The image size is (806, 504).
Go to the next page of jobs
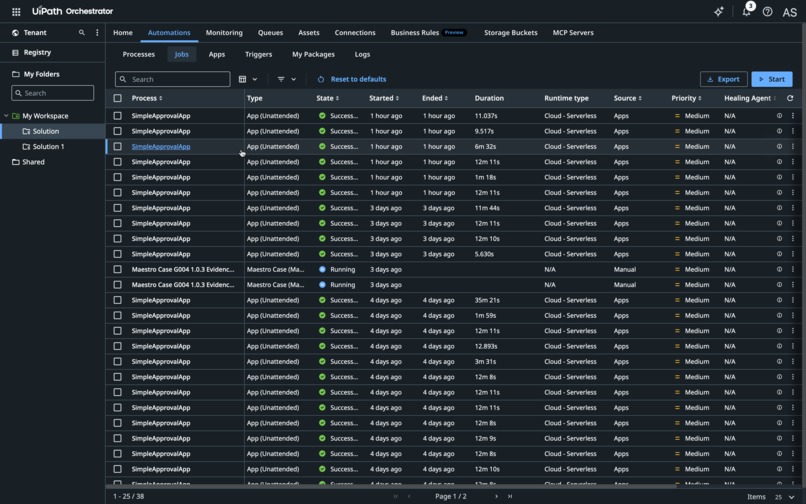(496, 496)
